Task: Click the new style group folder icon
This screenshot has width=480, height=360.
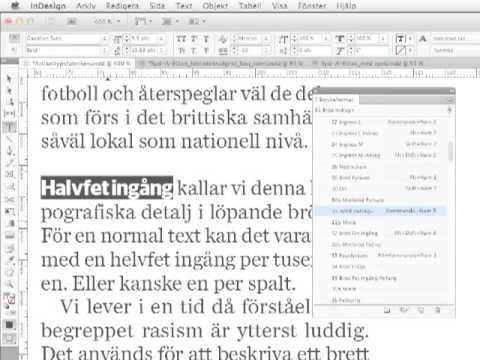Action: pyautogui.click(x=387, y=310)
